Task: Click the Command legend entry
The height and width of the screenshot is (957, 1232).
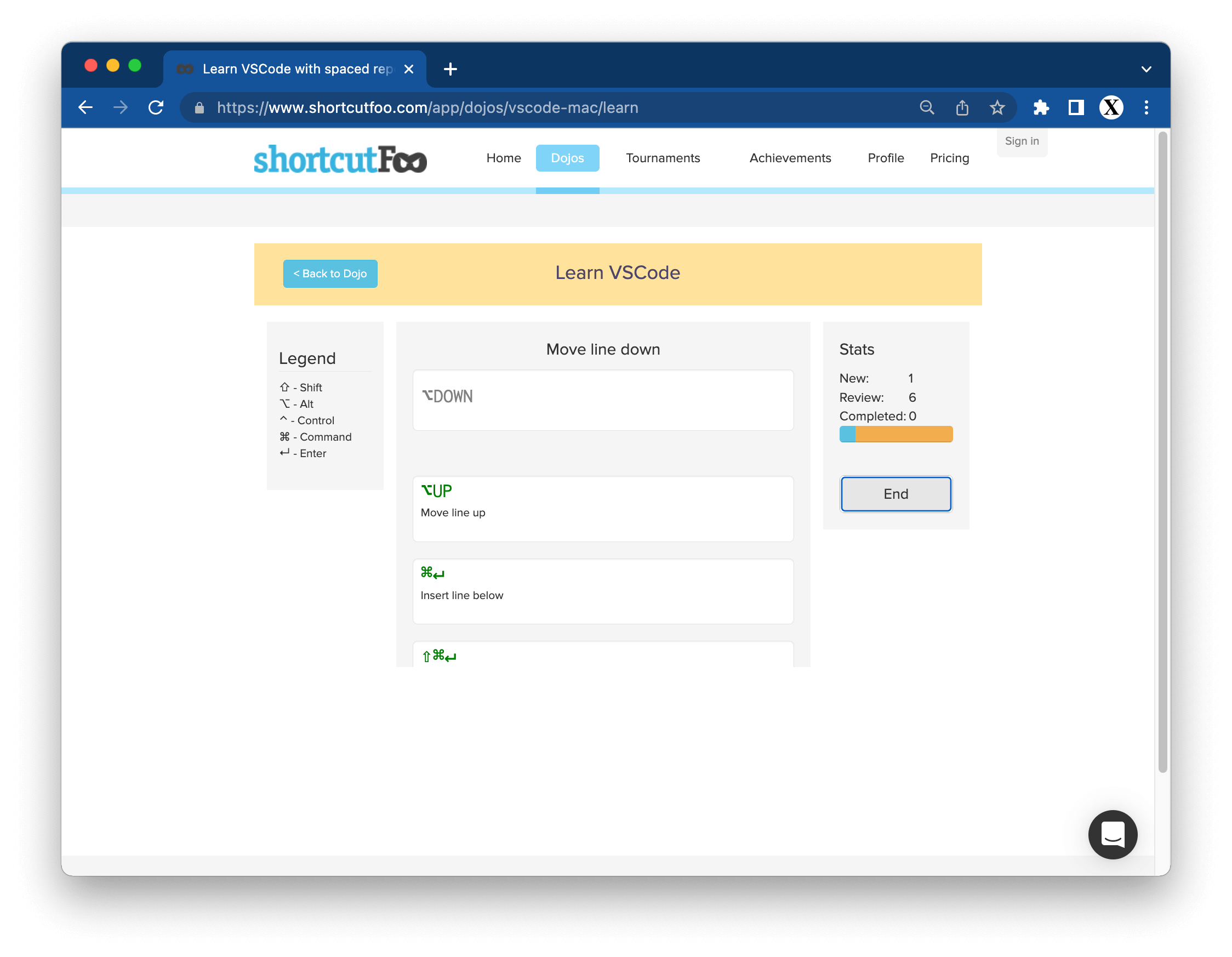Action: (x=315, y=436)
